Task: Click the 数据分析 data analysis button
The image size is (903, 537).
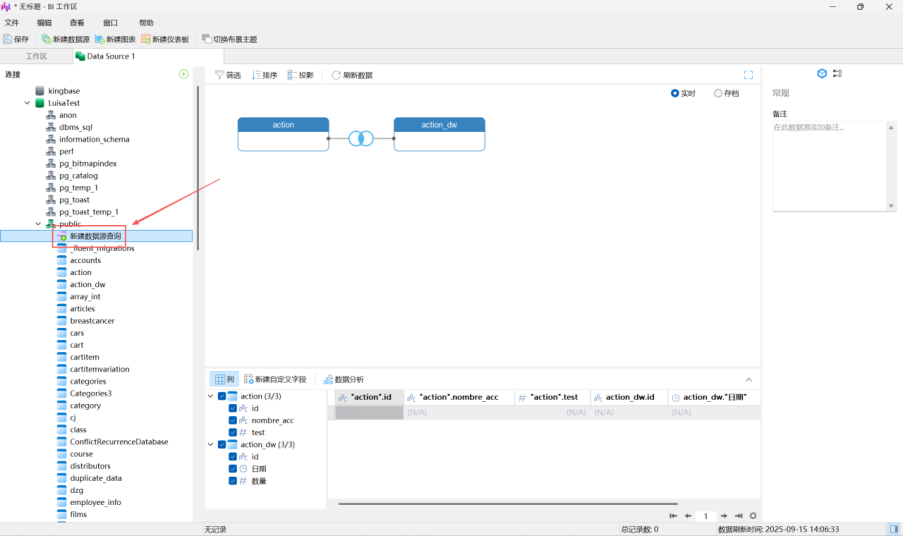Action: click(342, 380)
